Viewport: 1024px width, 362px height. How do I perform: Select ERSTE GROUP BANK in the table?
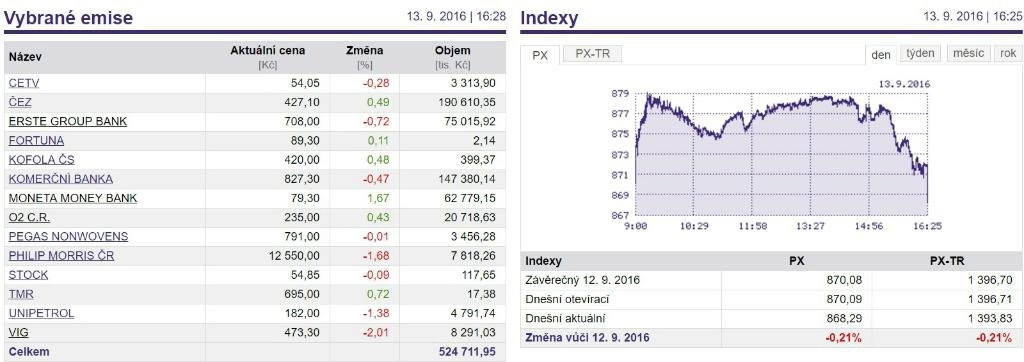68,122
